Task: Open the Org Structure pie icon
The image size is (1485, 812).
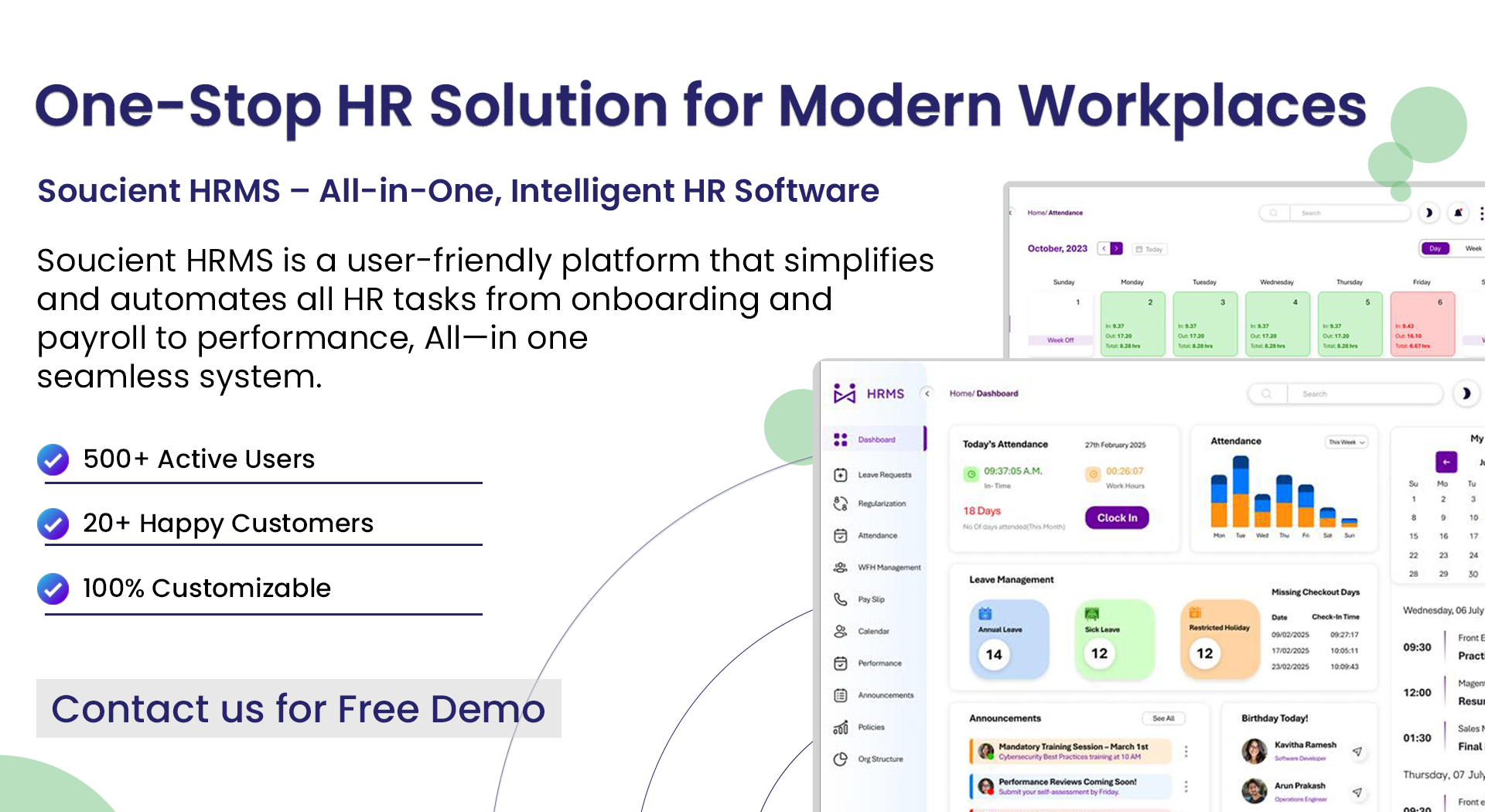Action: click(841, 759)
